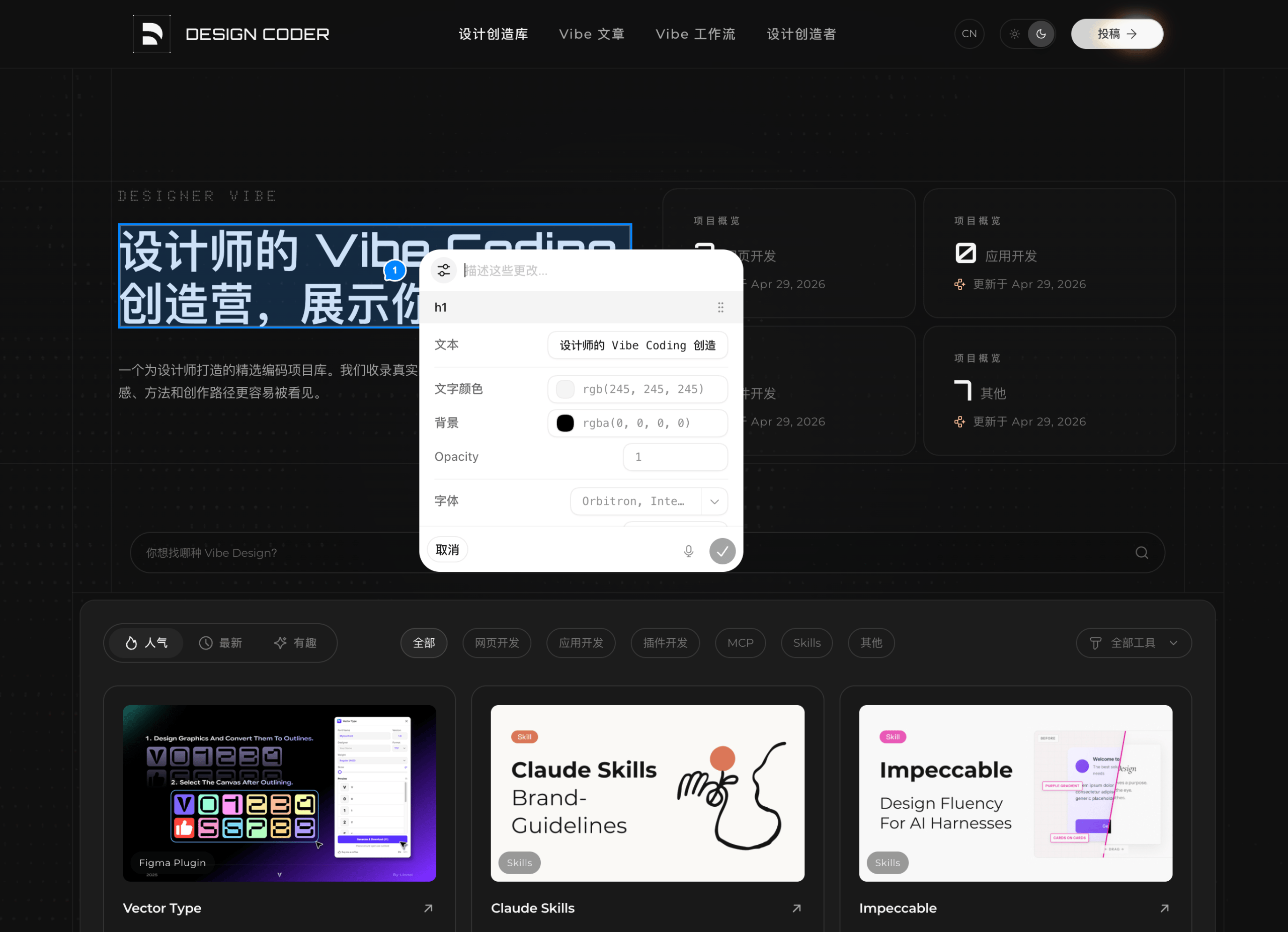
Task: Open 设计创造者 nav item
Action: [x=801, y=34]
